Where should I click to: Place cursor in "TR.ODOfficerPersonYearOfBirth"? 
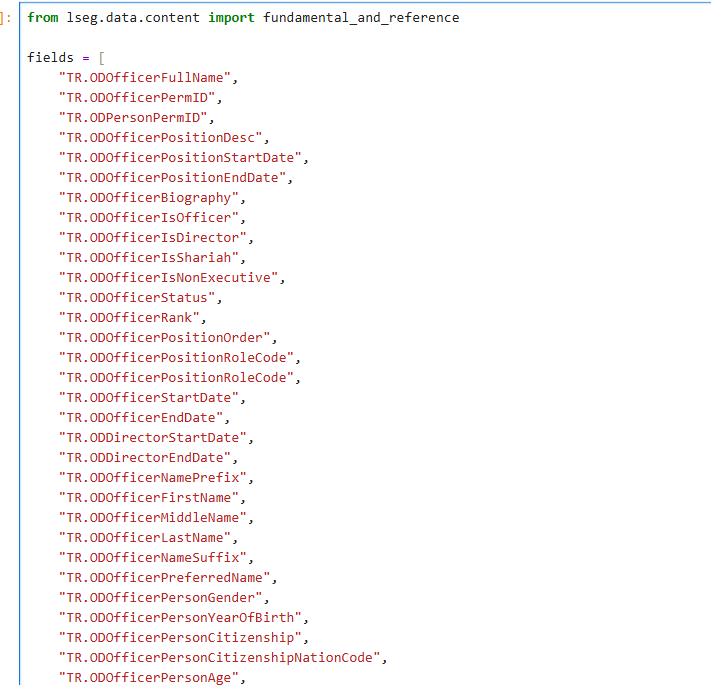(180, 617)
